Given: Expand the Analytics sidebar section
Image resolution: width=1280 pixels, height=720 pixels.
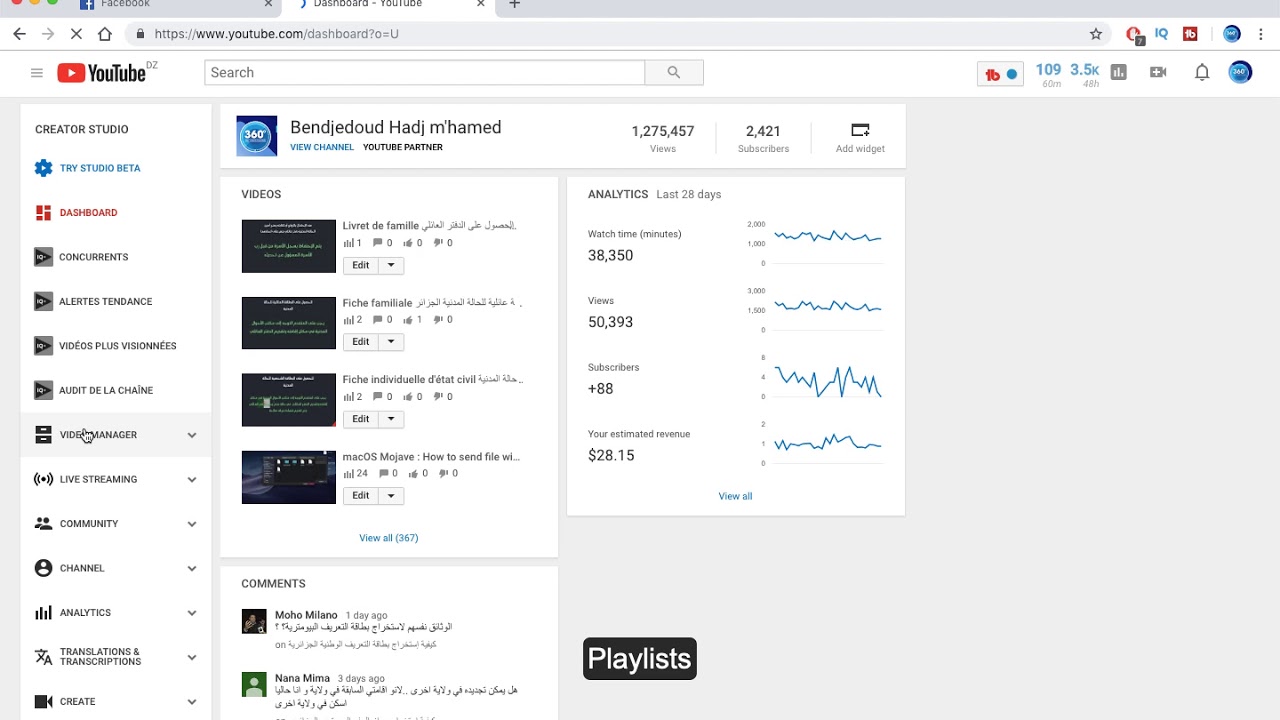Looking at the screenshot, I should 191,613.
